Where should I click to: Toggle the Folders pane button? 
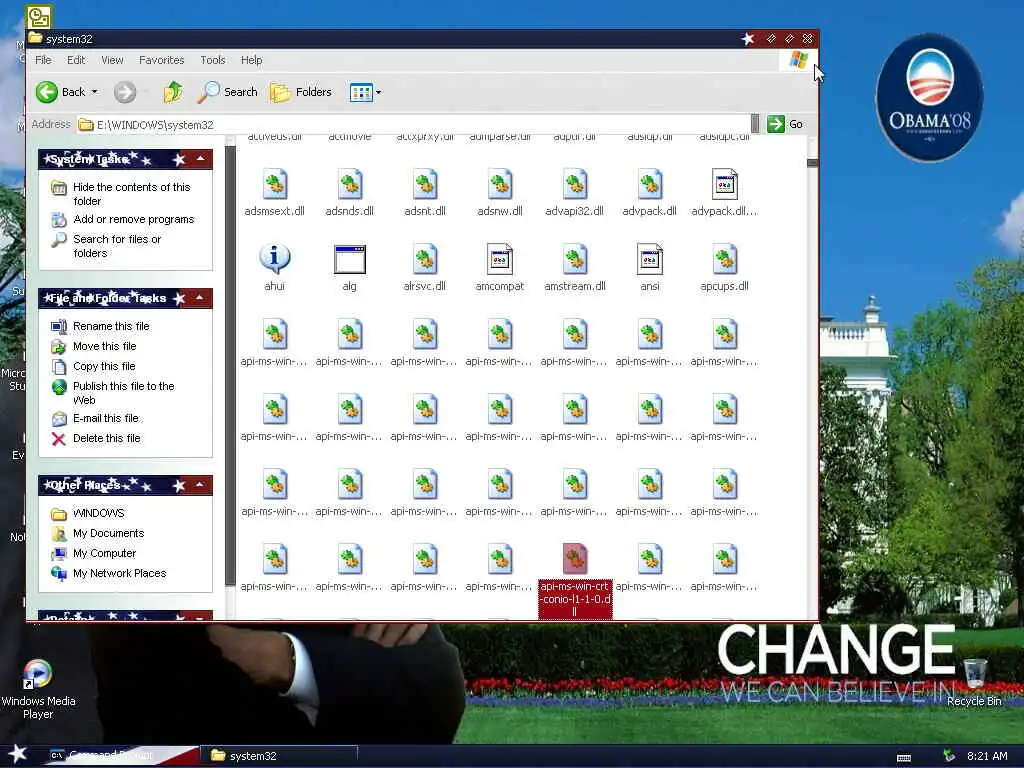click(x=301, y=92)
